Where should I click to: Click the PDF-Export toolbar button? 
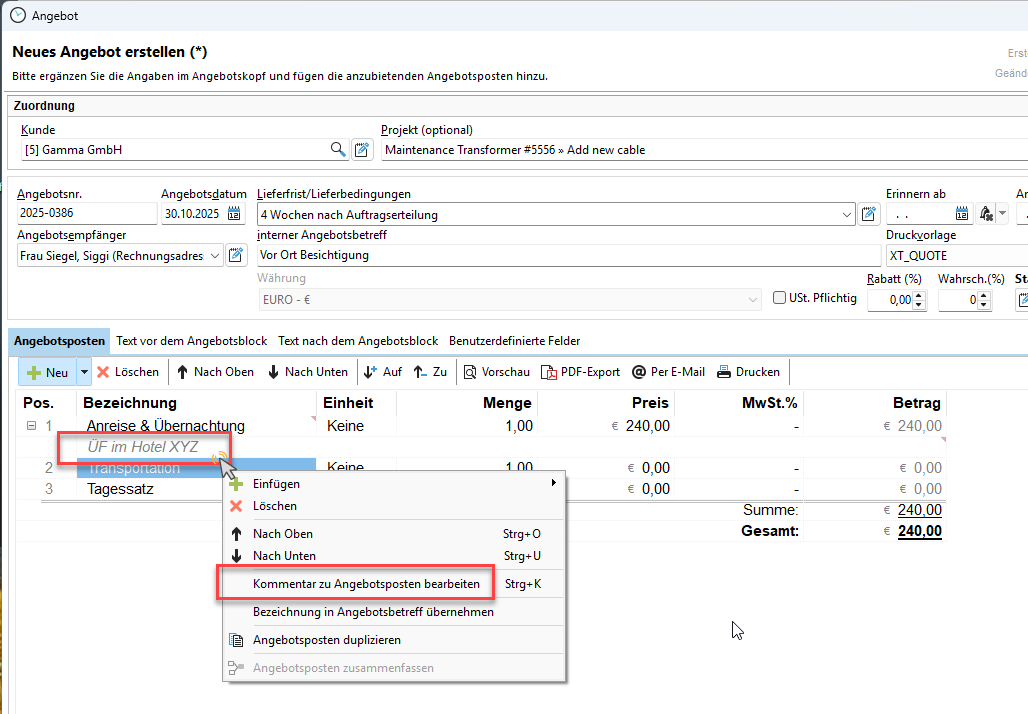[x=581, y=372]
